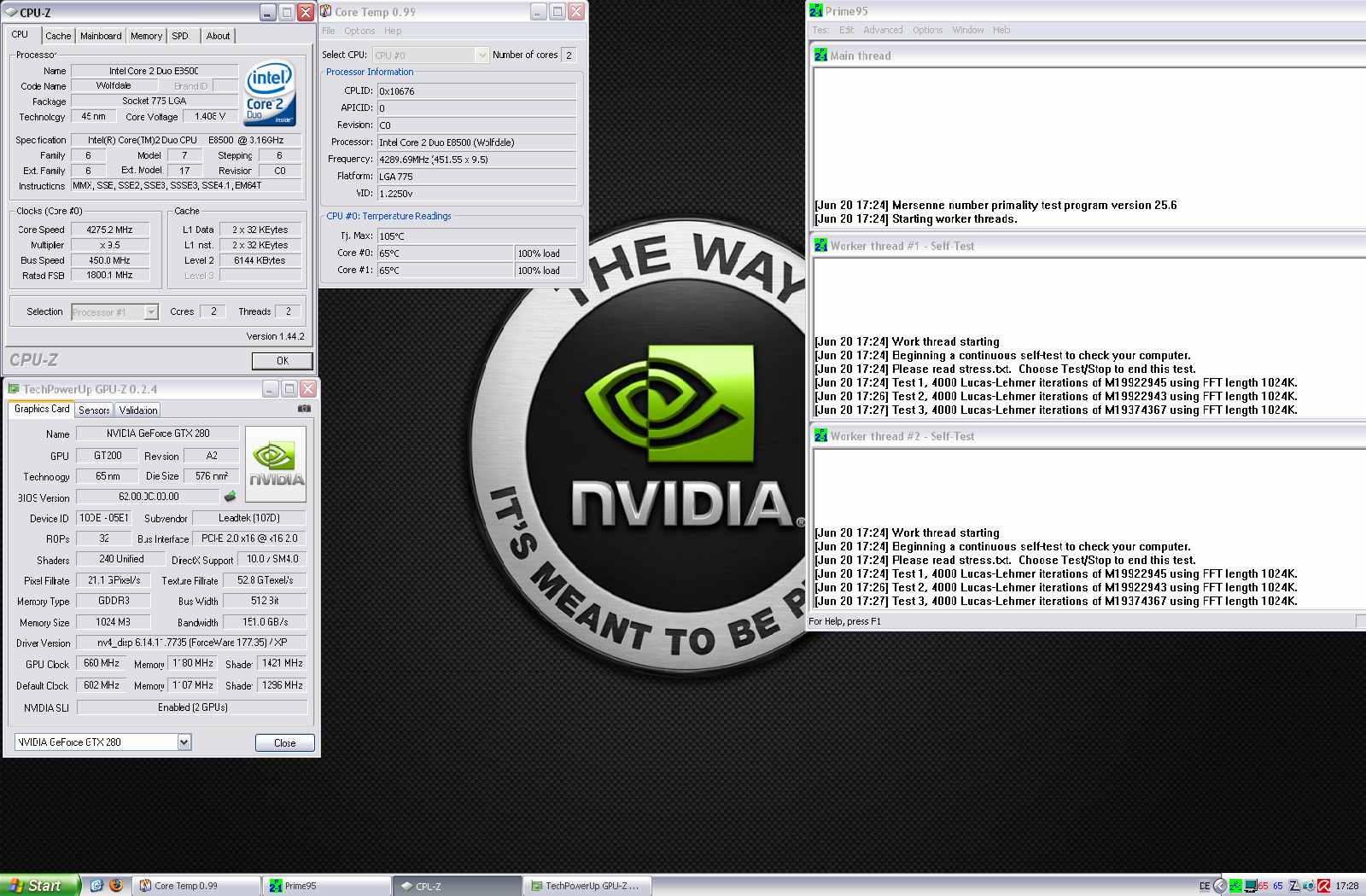Switch to the Cache tab in CPU-Z
1366x896 pixels.
58,36
